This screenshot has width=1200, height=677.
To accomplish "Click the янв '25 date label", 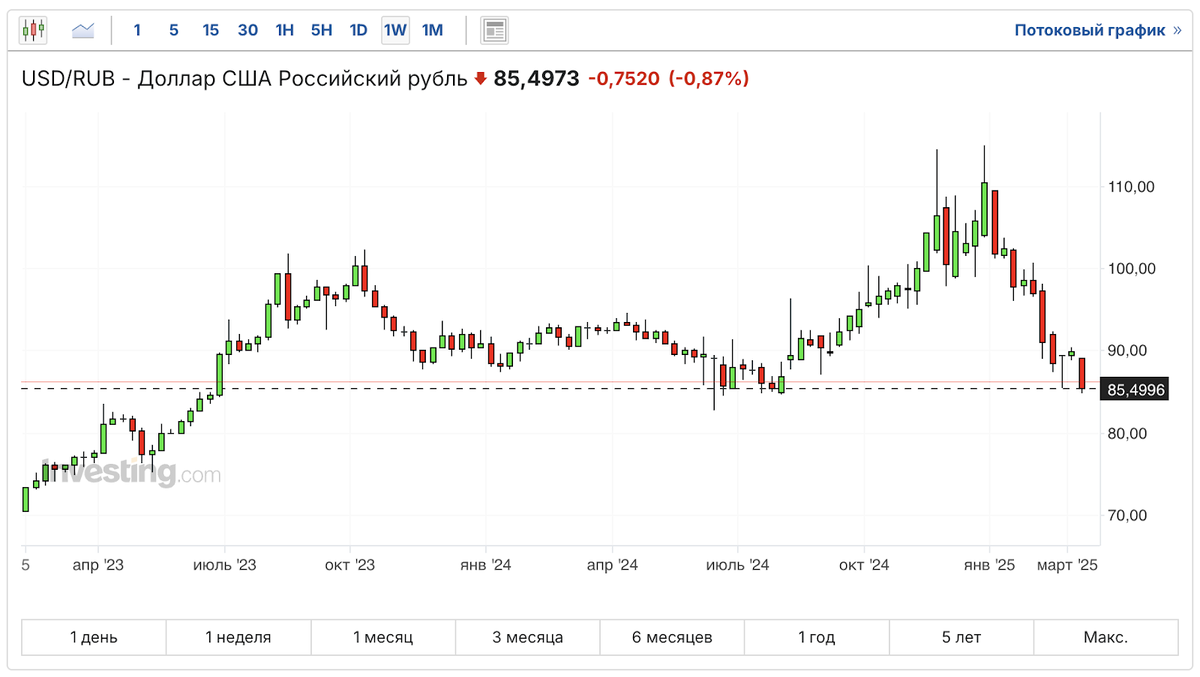I will [990, 565].
